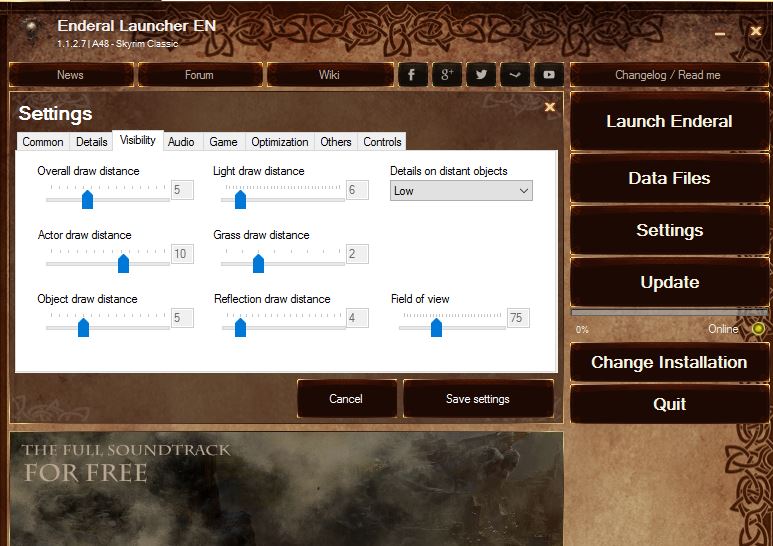Screen dimensions: 773x546
Task: Open the Forum button
Action: coord(200,75)
